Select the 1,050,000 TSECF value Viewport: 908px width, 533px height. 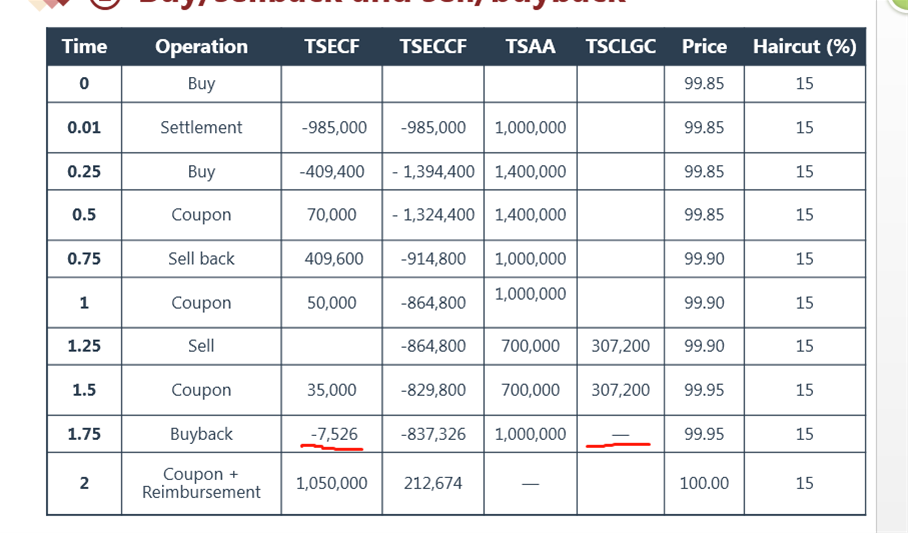pyautogui.click(x=332, y=483)
